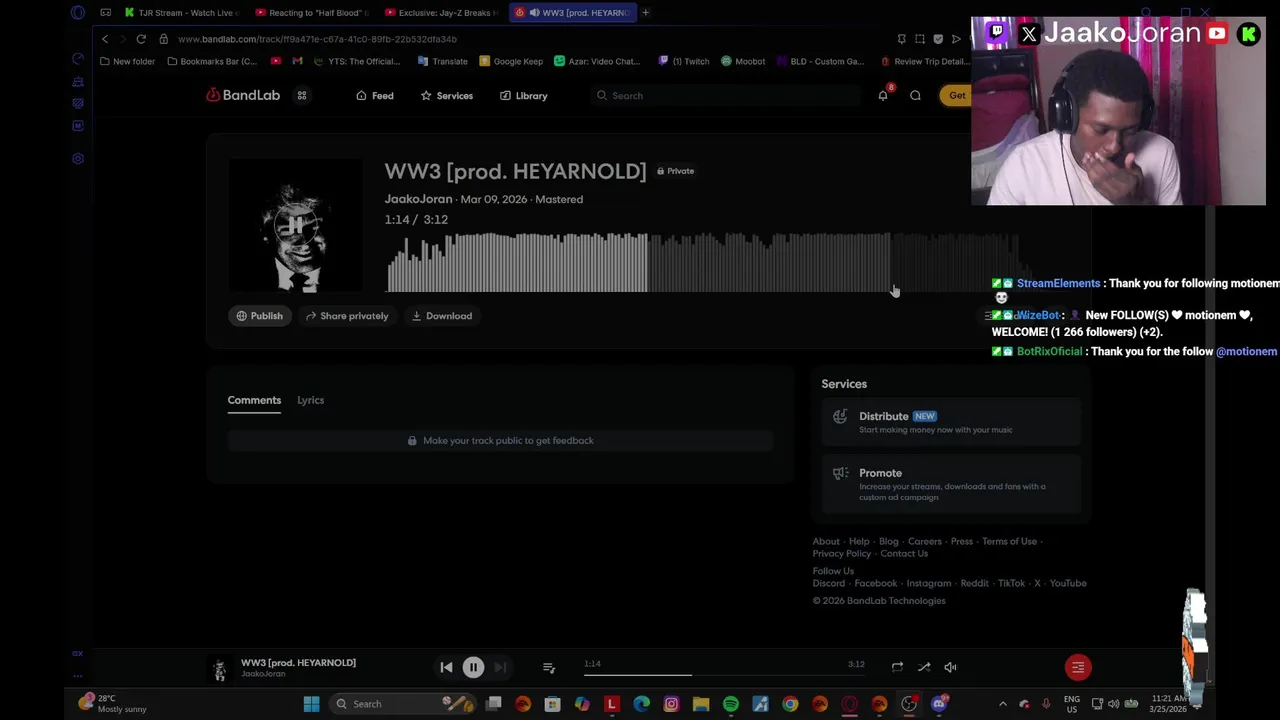Open the BandLab home logo
Viewport: 1280px width, 720px height.
[x=243, y=95]
